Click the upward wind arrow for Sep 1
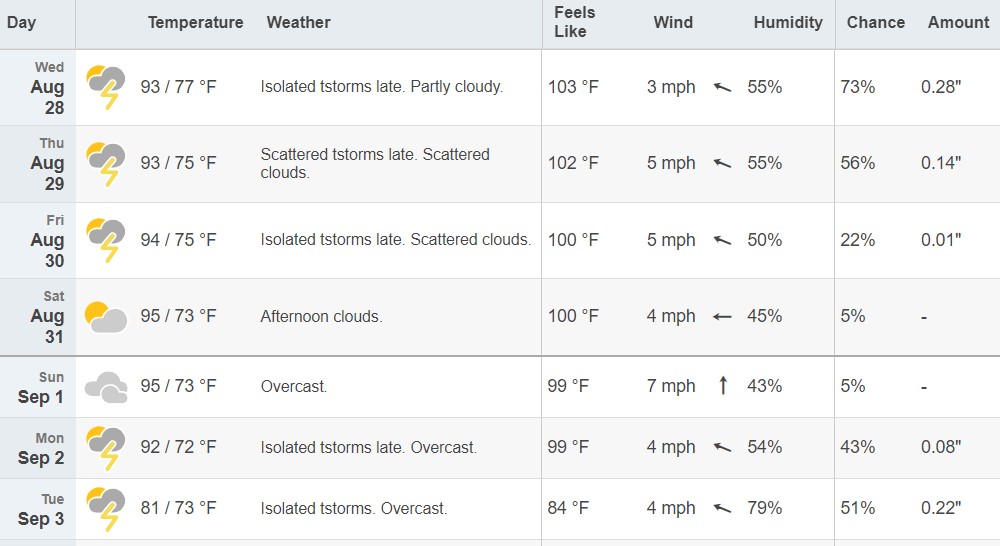Screen dimensions: 1000x546 point(723,385)
